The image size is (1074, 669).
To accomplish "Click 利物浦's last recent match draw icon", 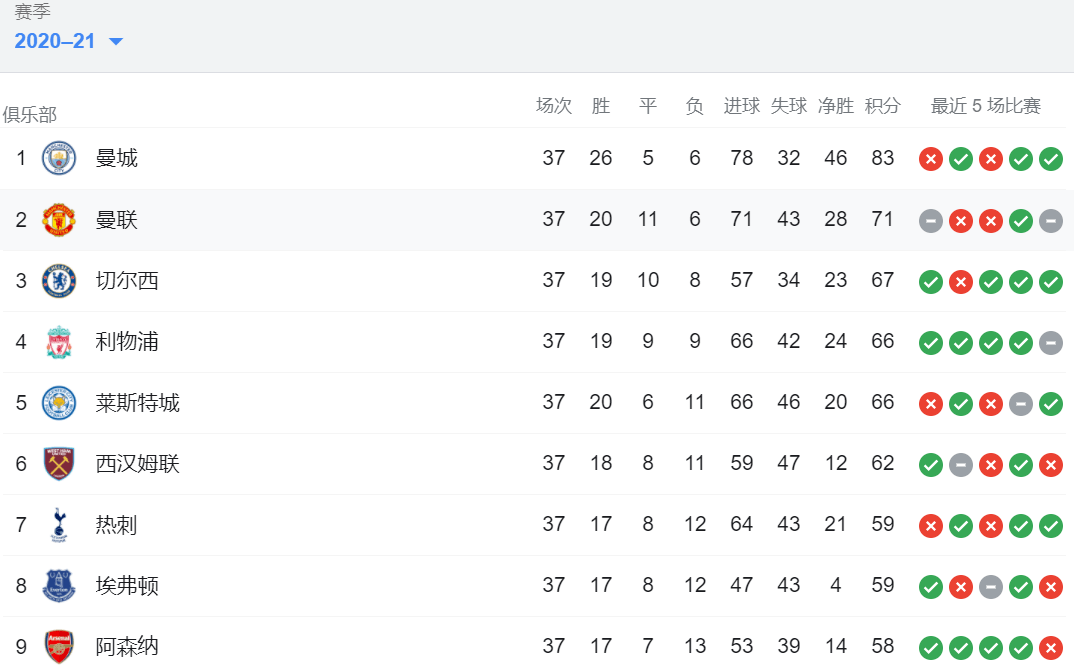I will pos(1051,343).
